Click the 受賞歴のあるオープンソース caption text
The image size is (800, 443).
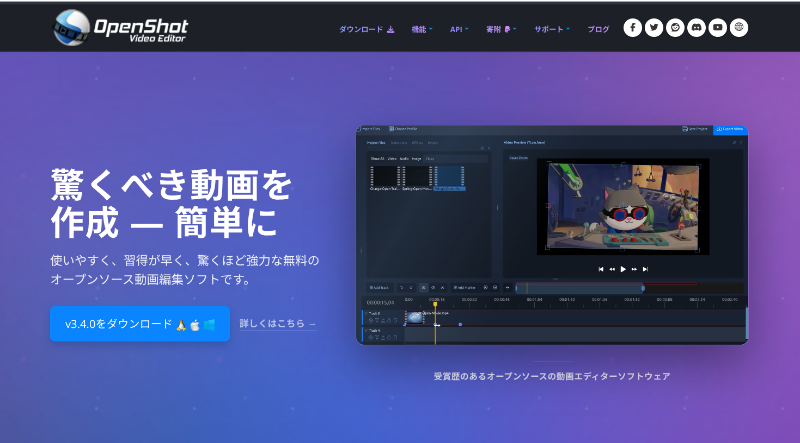(x=552, y=376)
